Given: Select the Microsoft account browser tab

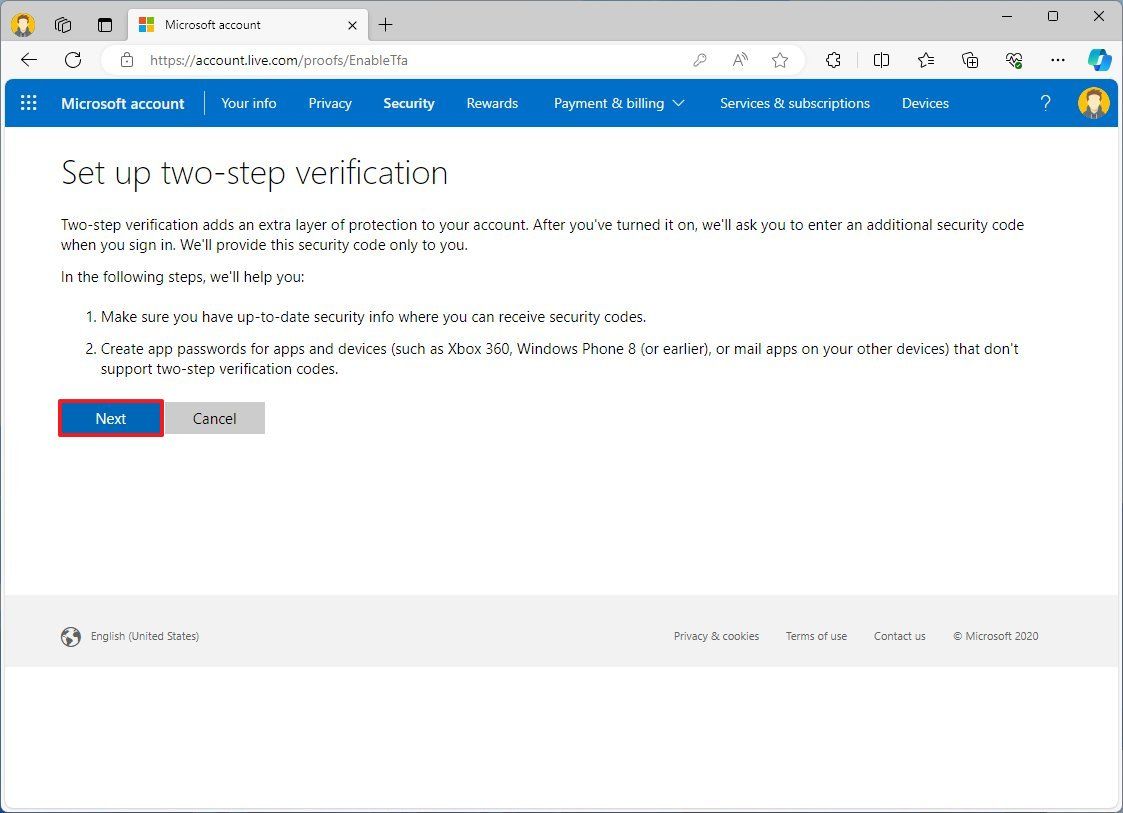Looking at the screenshot, I should (240, 25).
